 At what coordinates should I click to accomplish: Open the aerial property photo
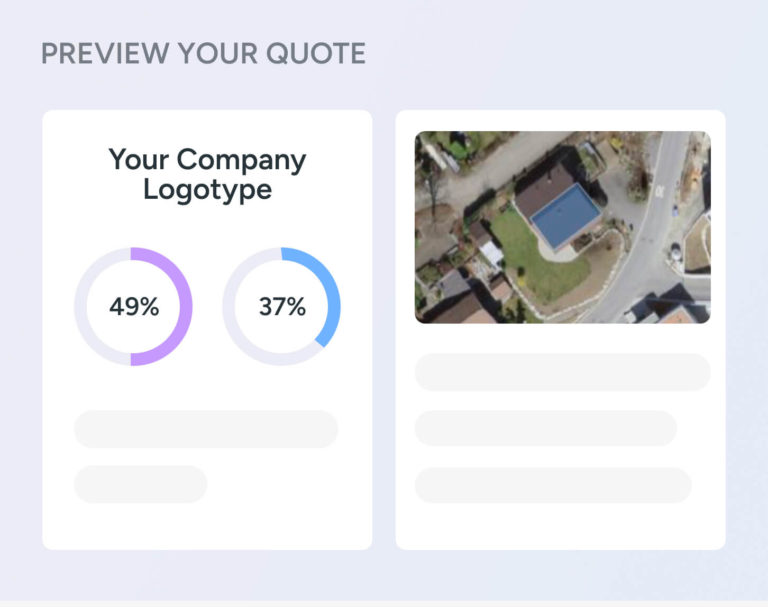pos(562,227)
